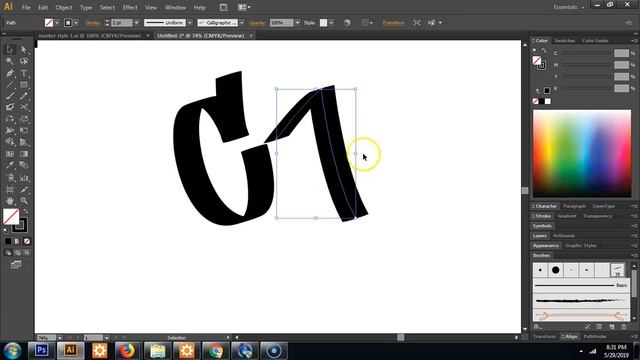640x360 pixels.
Task: Open the opacity dropdown
Action: click(297, 23)
